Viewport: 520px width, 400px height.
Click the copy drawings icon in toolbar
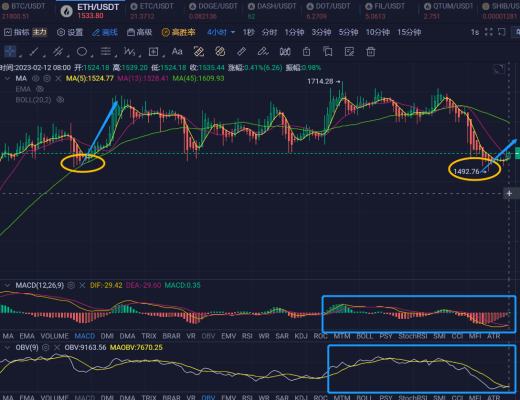pyautogui.click(x=328, y=52)
